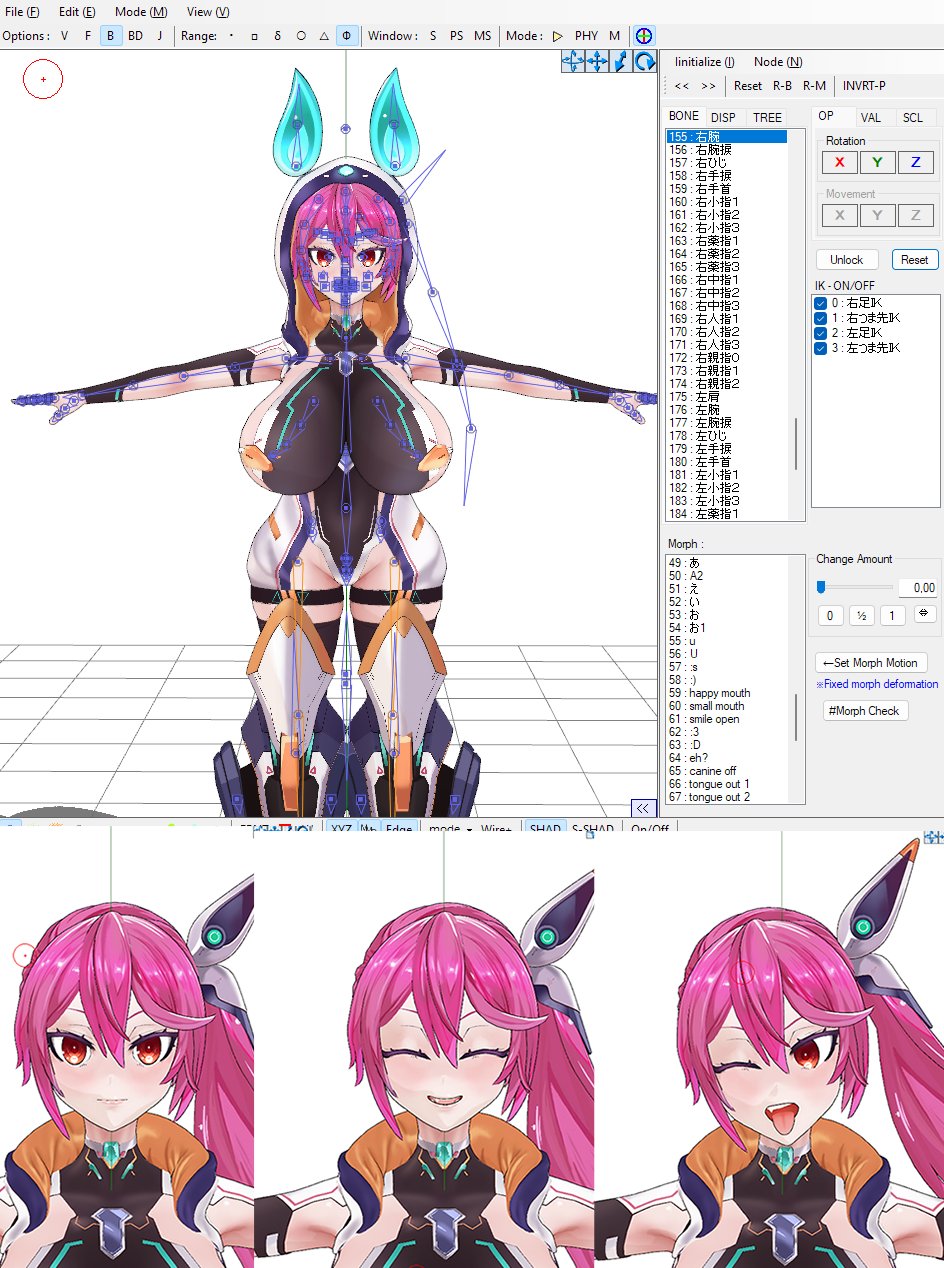Click the Unlock button
This screenshot has height=1268, width=944.
[x=846, y=259]
